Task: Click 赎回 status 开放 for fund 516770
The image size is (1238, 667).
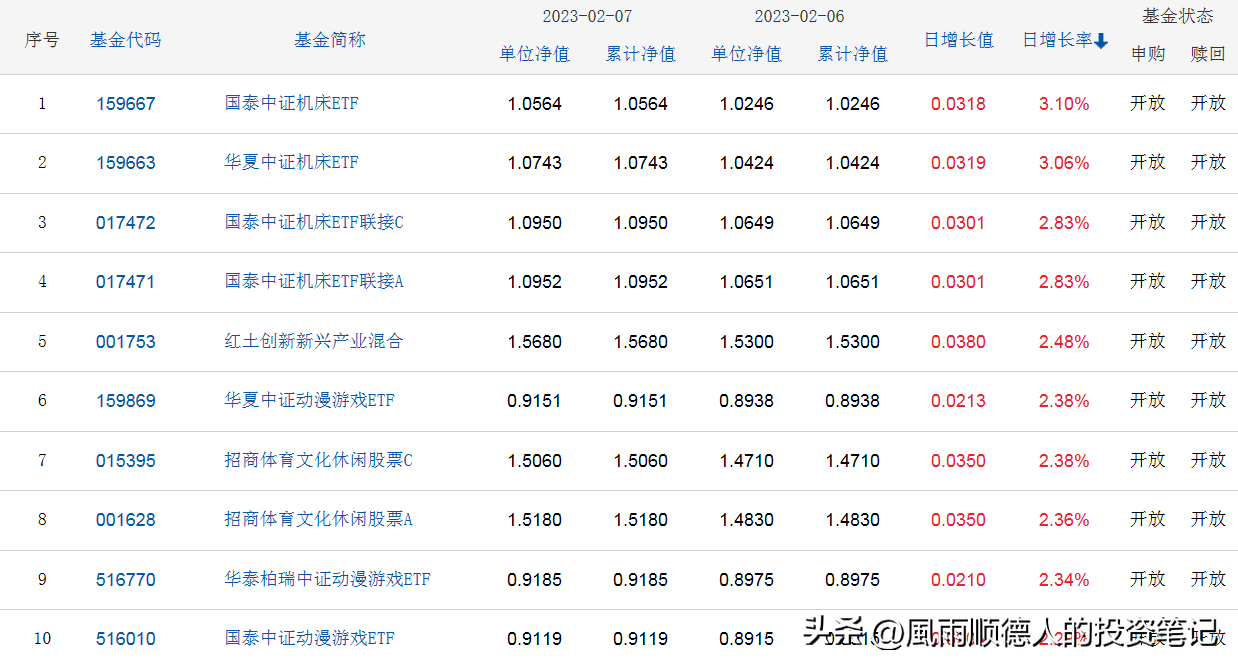Action: (1208, 579)
